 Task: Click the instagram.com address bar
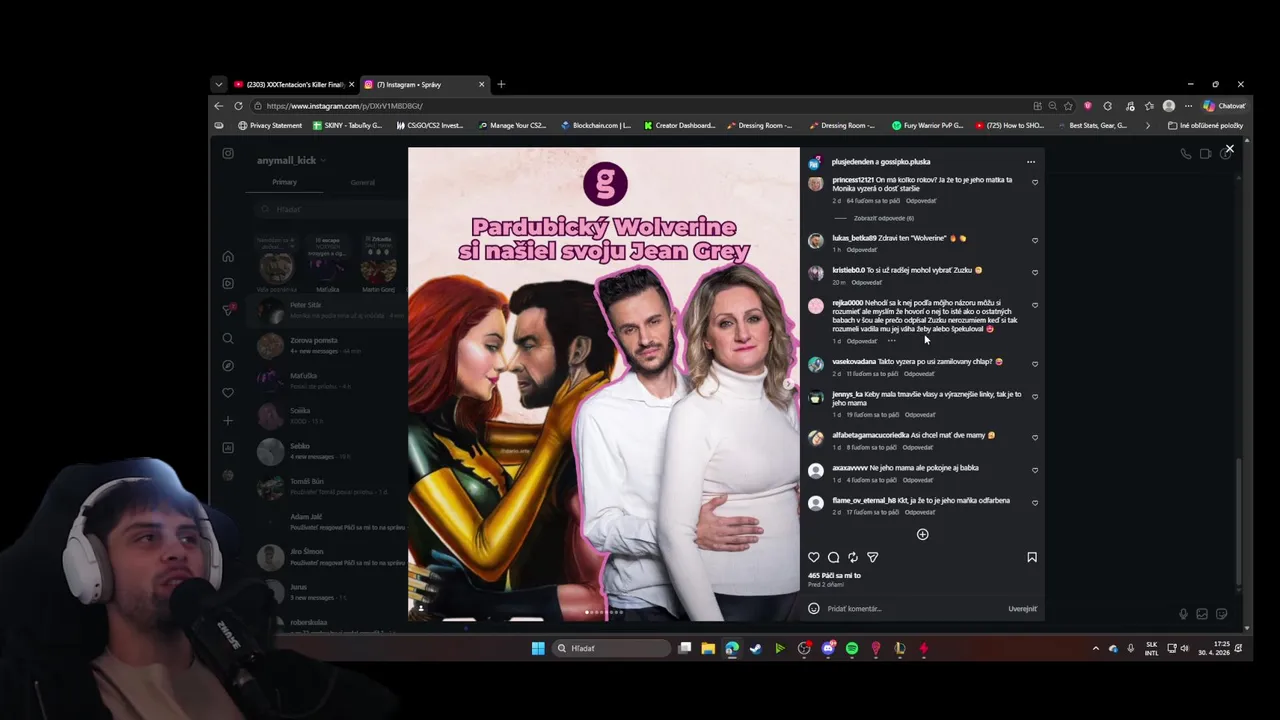tap(640, 105)
